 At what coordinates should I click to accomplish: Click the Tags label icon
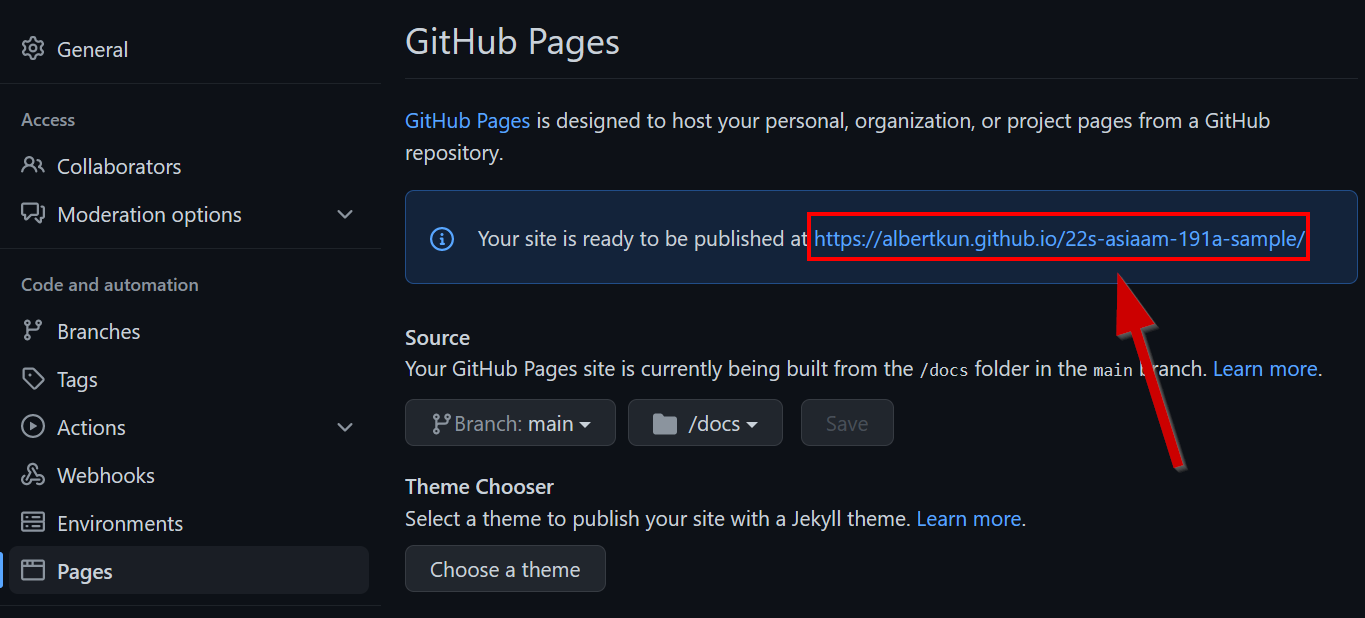[33, 379]
